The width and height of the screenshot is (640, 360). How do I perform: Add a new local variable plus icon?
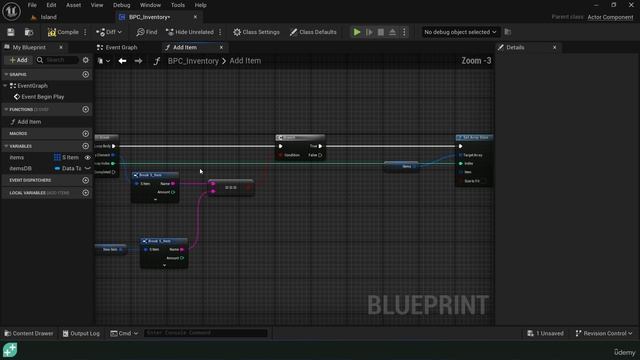pos(85,193)
